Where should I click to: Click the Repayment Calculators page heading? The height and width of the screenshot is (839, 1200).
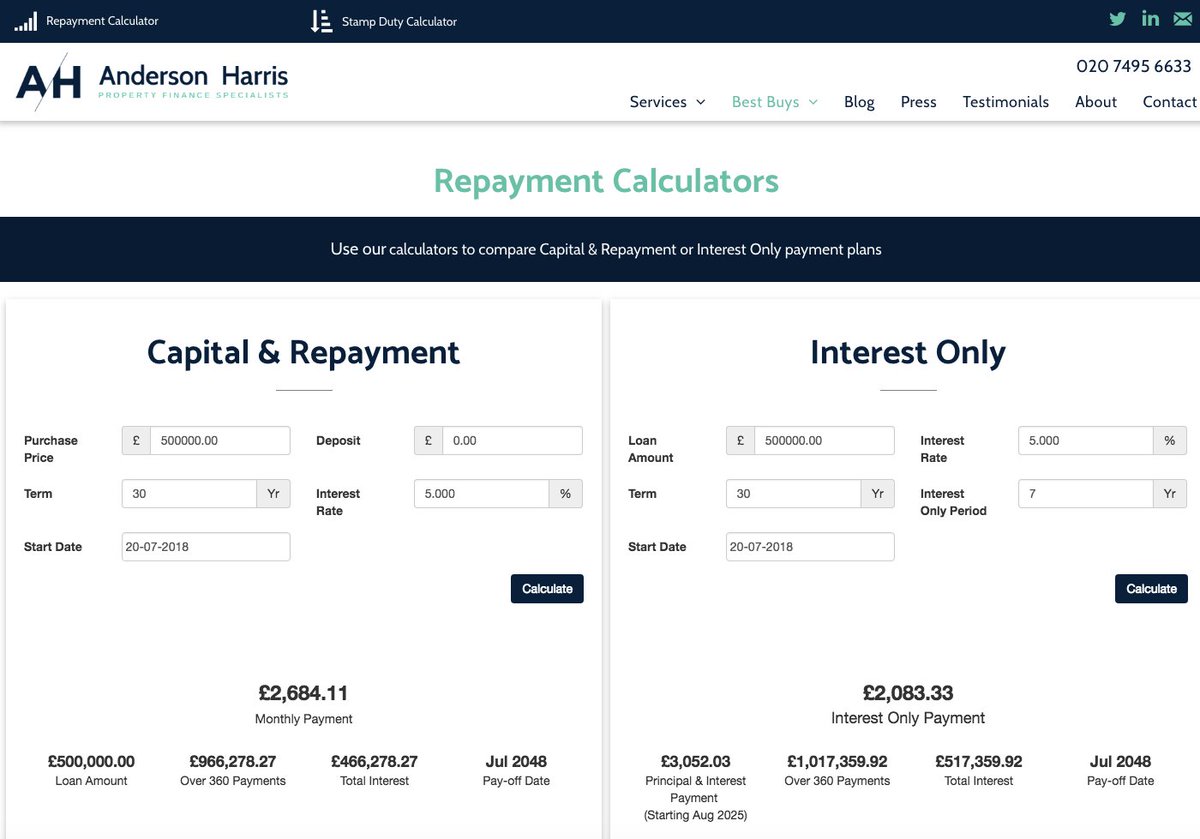click(x=606, y=181)
